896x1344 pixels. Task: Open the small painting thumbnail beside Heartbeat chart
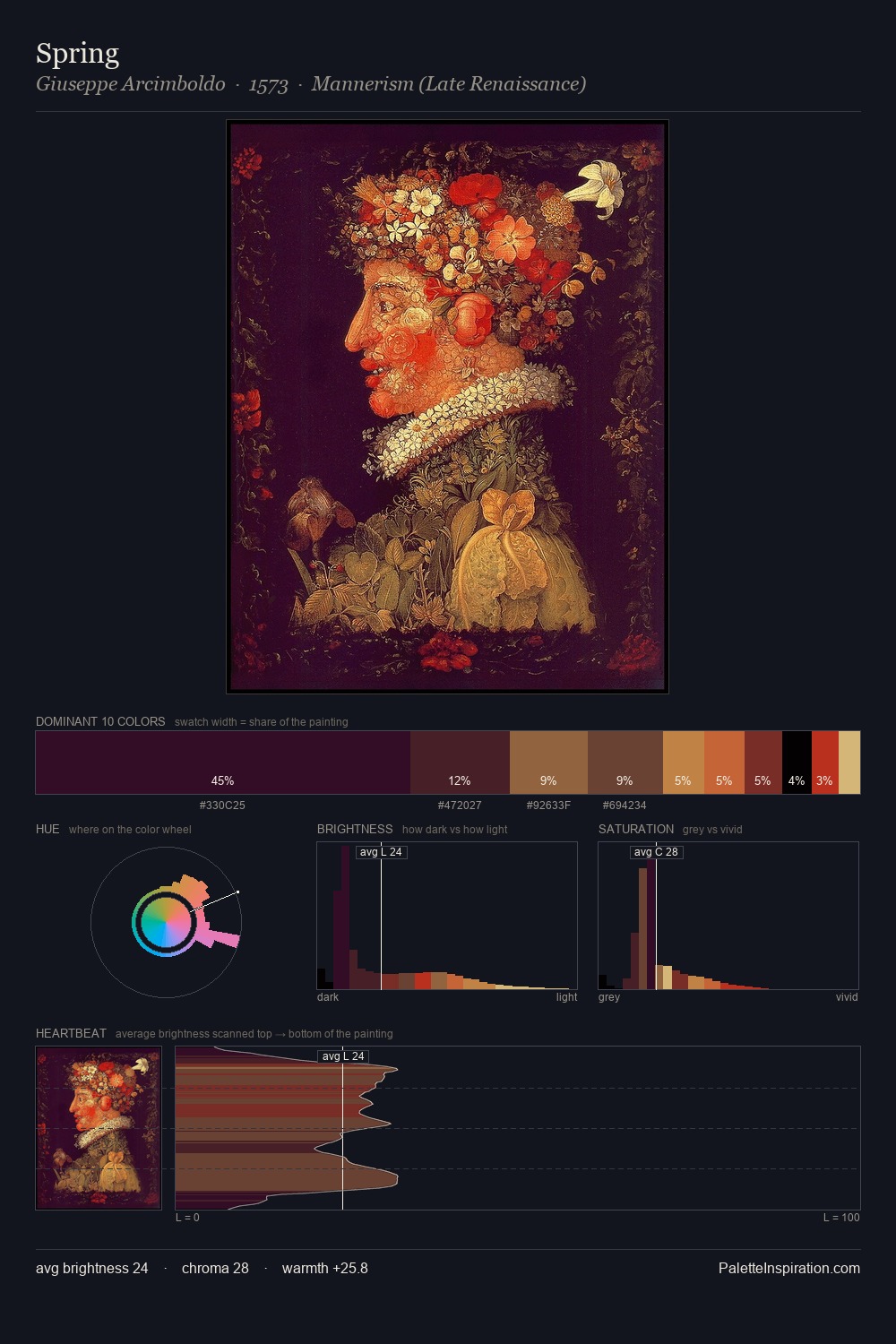(x=99, y=1128)
